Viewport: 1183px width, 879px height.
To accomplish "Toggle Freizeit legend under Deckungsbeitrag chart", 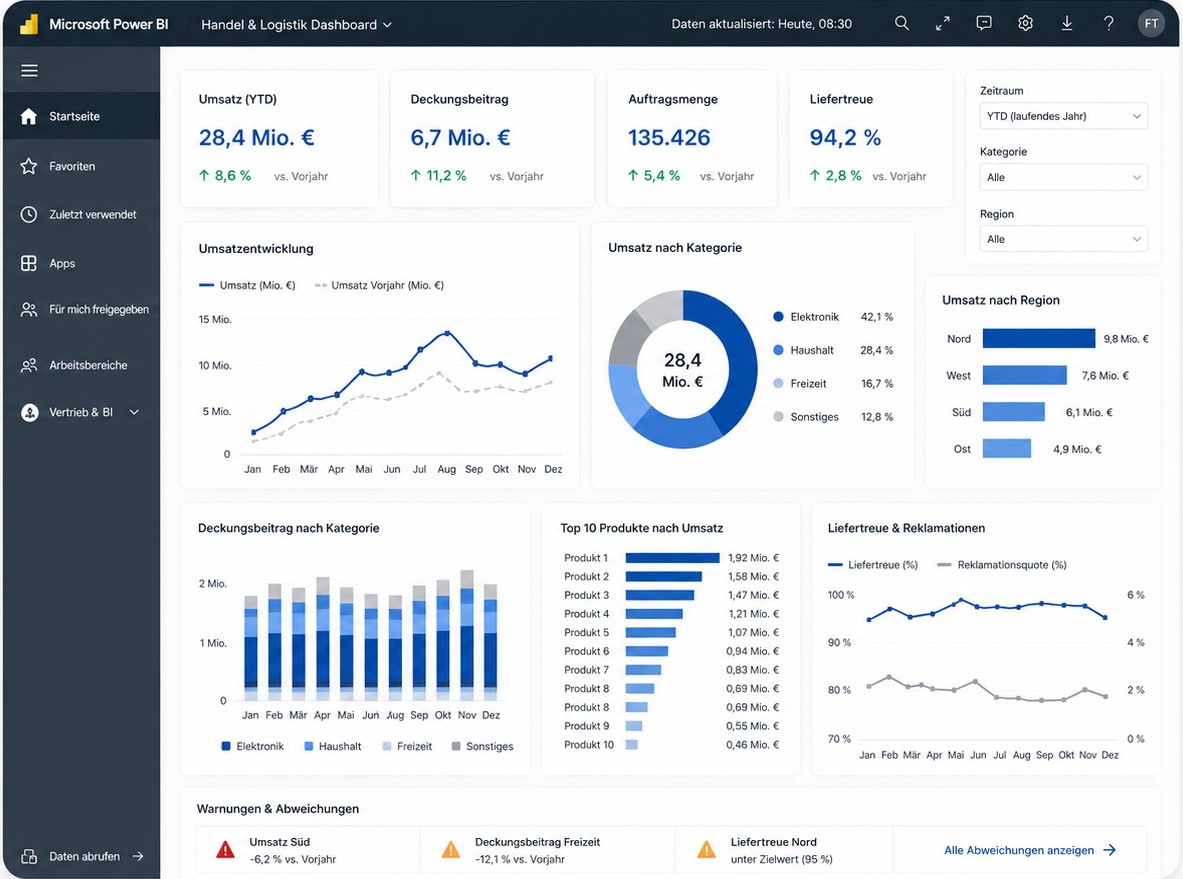I will coord(407,746).
